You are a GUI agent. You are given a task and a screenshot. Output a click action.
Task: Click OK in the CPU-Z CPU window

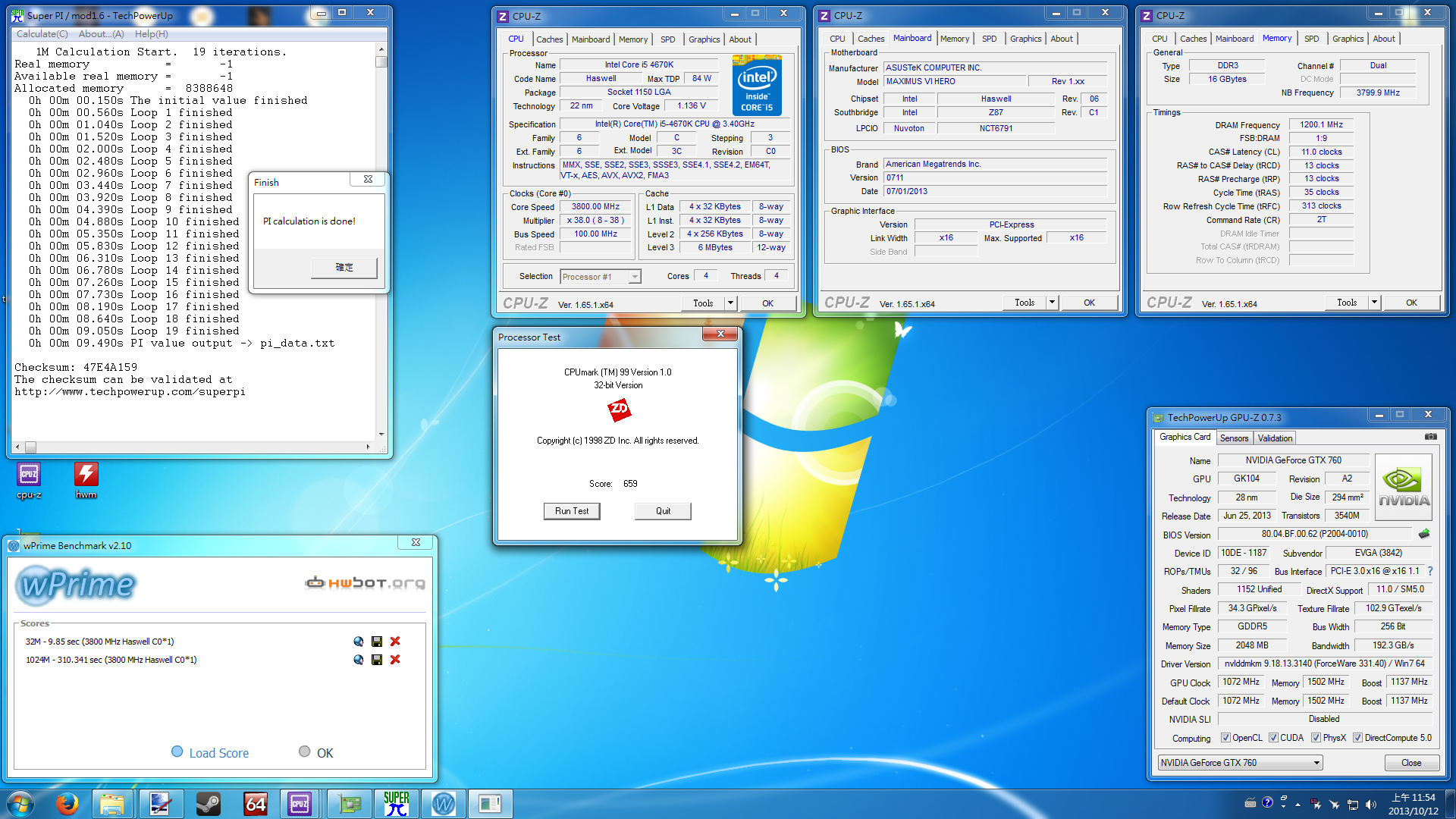click(x=768, y=303)
